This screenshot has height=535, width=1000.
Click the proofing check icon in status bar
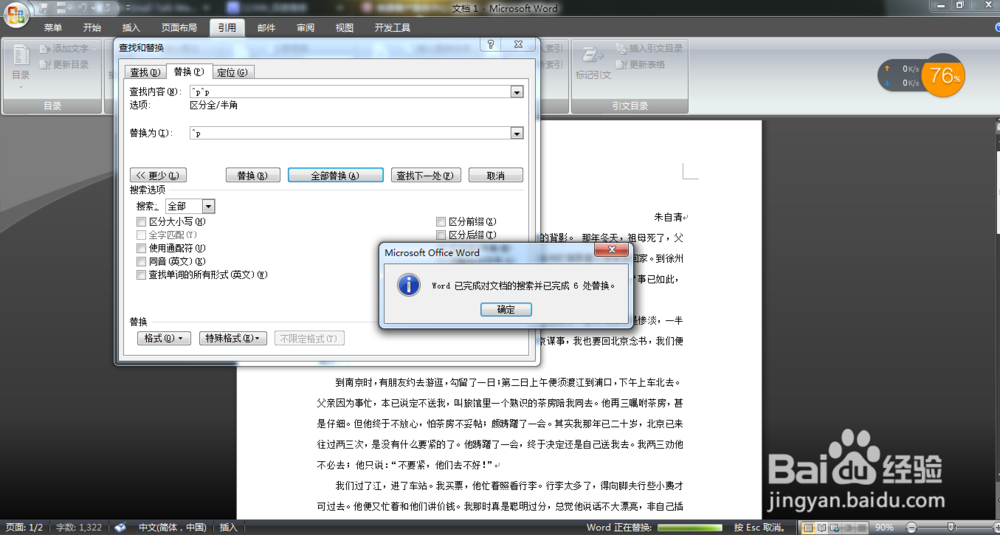click(x=120, y=527)
